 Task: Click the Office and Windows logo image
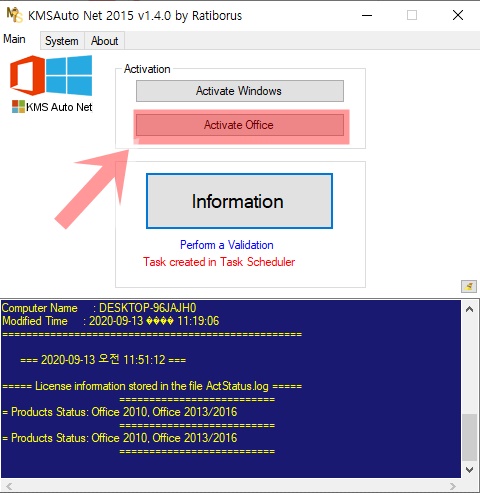[51, 75]
